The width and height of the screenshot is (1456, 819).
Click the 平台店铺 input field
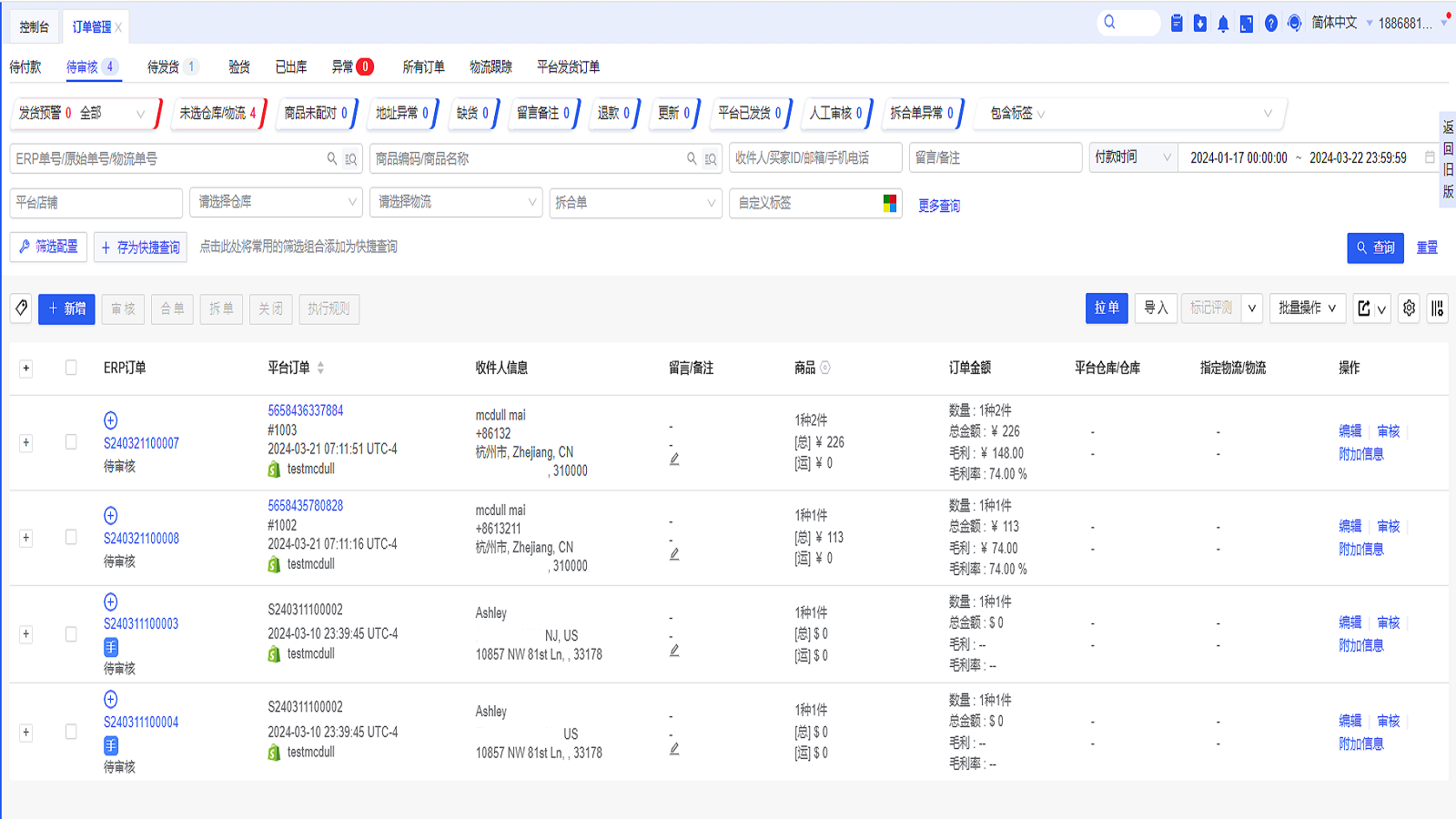[x=96, y=202]
